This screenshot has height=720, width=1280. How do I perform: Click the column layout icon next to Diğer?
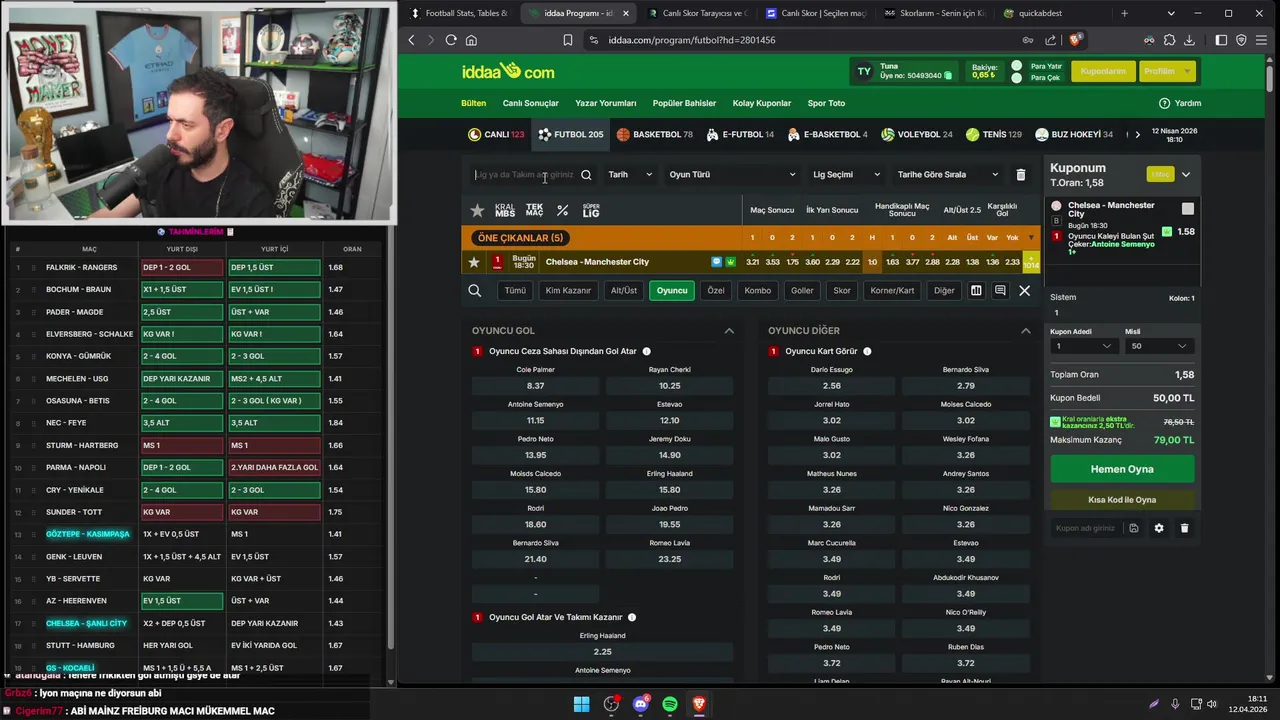[976, 291]
